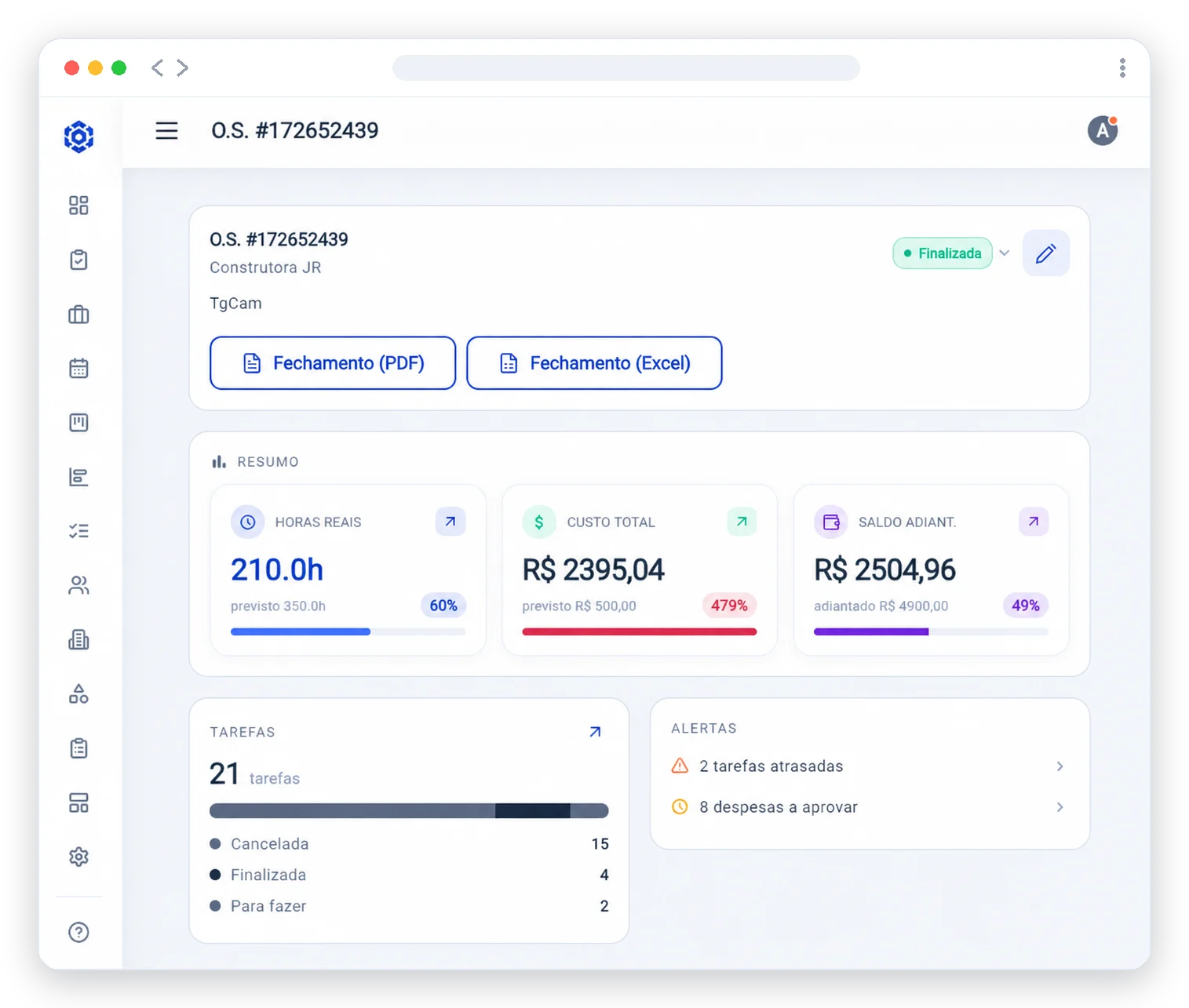Edit the order with the pencil icon

(1045, 253)
